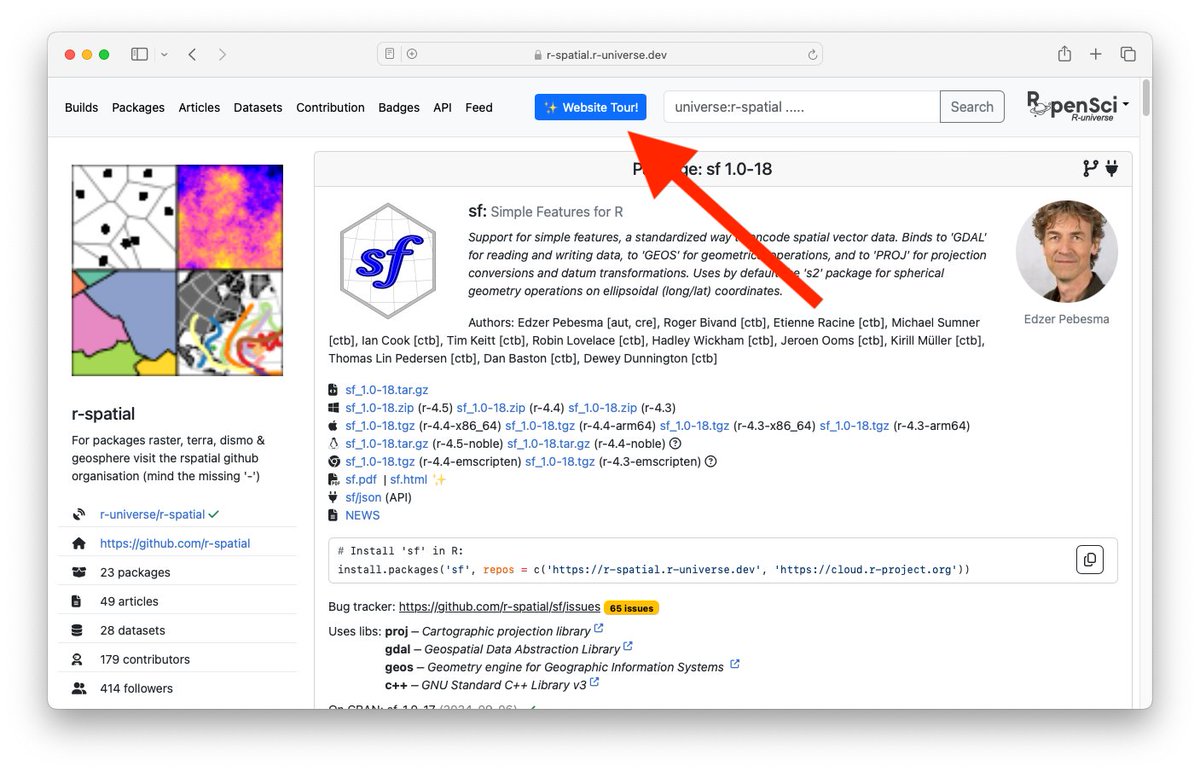The width and height of the screenshot is (1200, 772).
Task: Copy the install.packages code snippet
Action: point(1090,559)
